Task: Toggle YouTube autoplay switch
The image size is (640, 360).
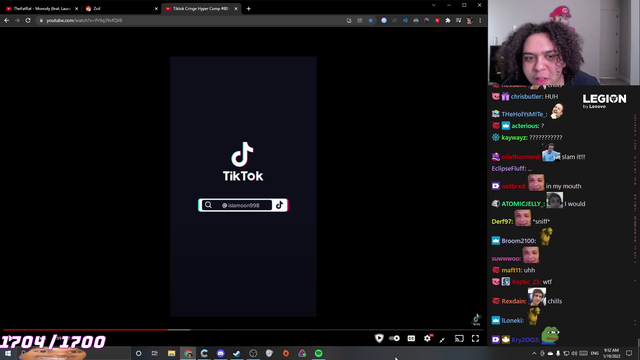Action: click(394, 338)
